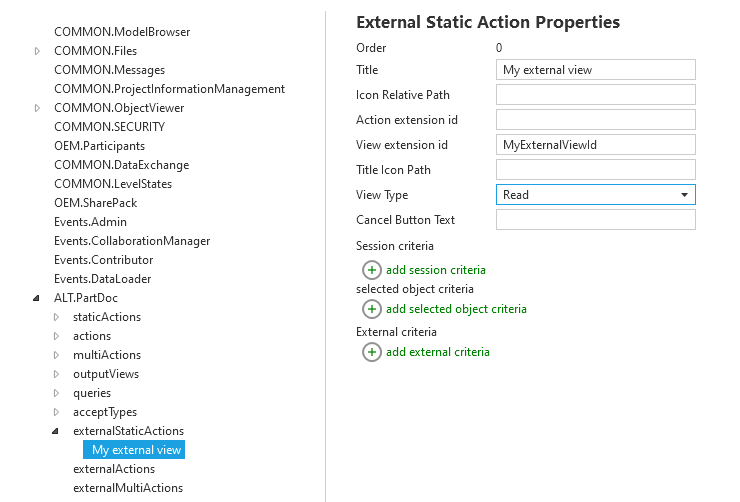Click the add external criteria link
740x502 pixels.
click(x=437, y=352)
